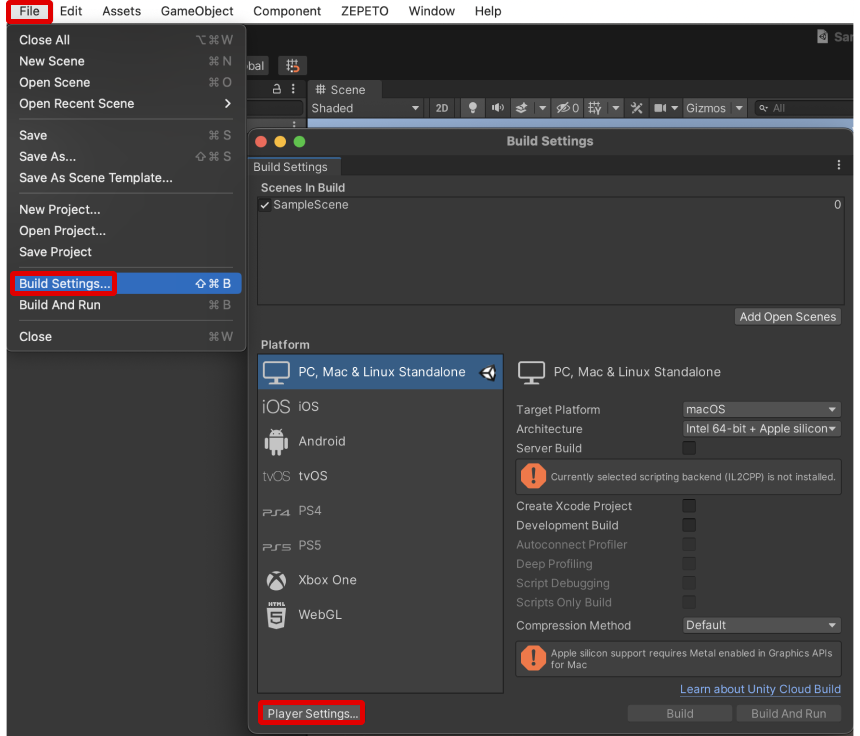The height and width of the screenshot is (736, 860).
Task: Click the monitor icon in platform list
Action: point(276,372)
